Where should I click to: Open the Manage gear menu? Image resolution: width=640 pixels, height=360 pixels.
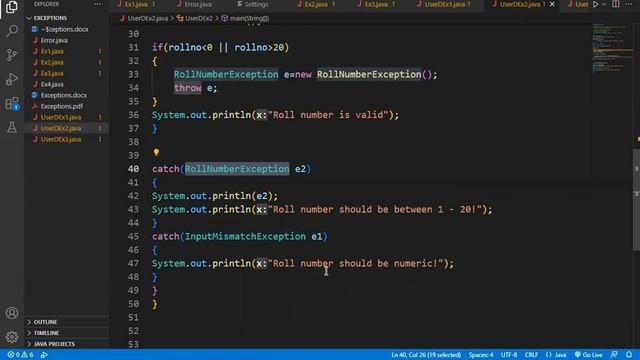click(x=12, y=337)
